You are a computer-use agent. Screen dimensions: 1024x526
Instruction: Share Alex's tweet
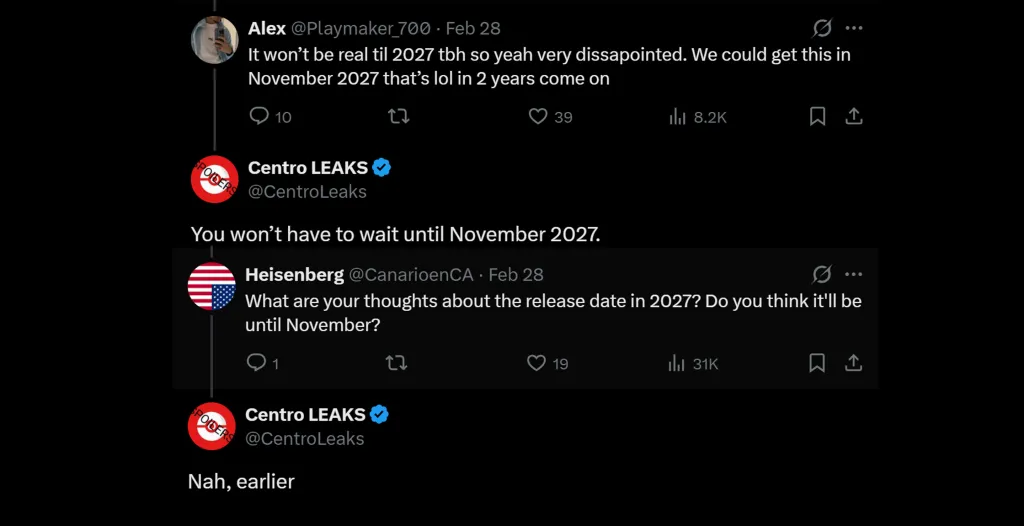pyautogui.click(x=854, y=117)
